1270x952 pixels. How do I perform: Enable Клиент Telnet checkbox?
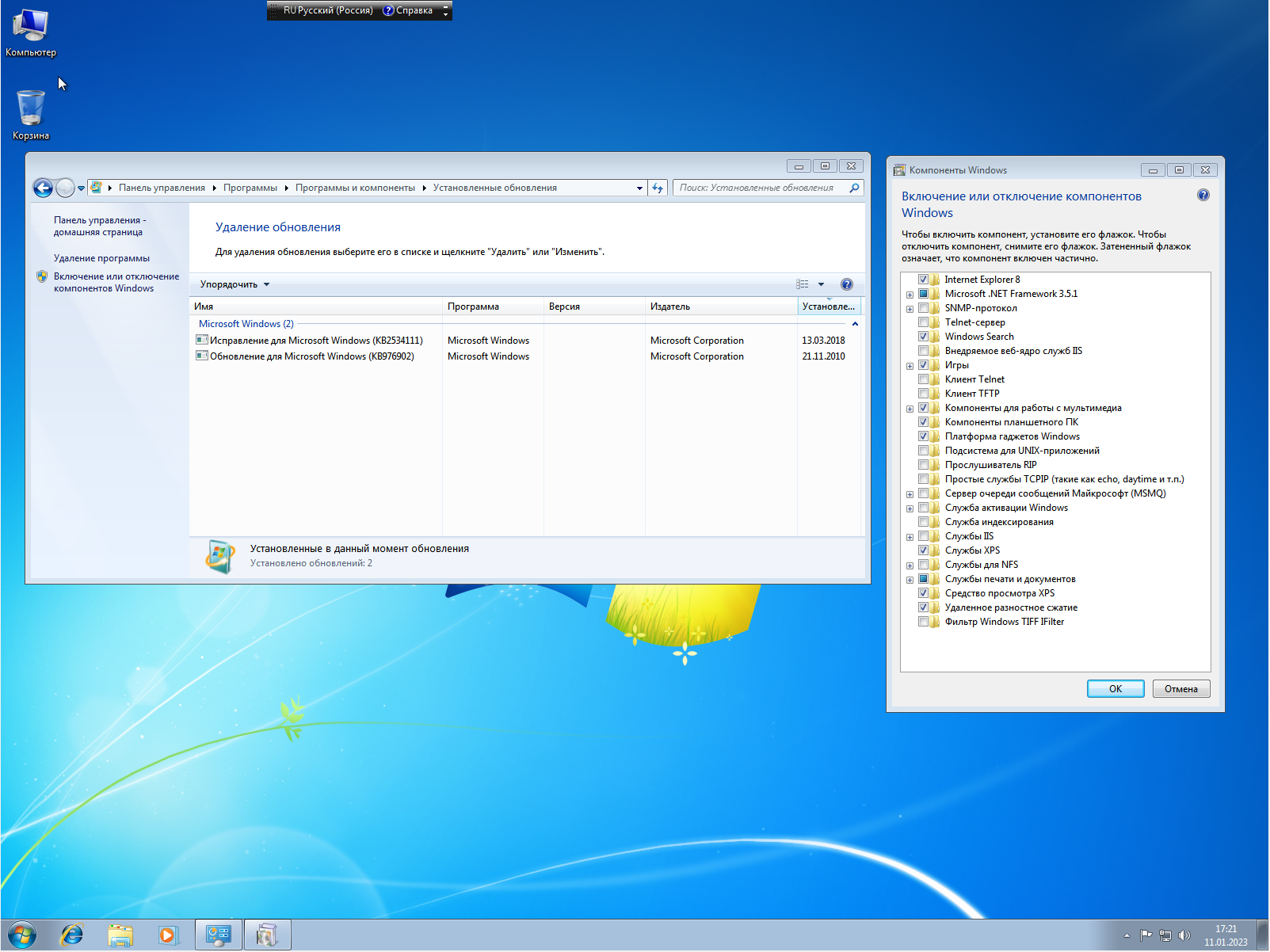pyautogui.click(x=923, y=379)
